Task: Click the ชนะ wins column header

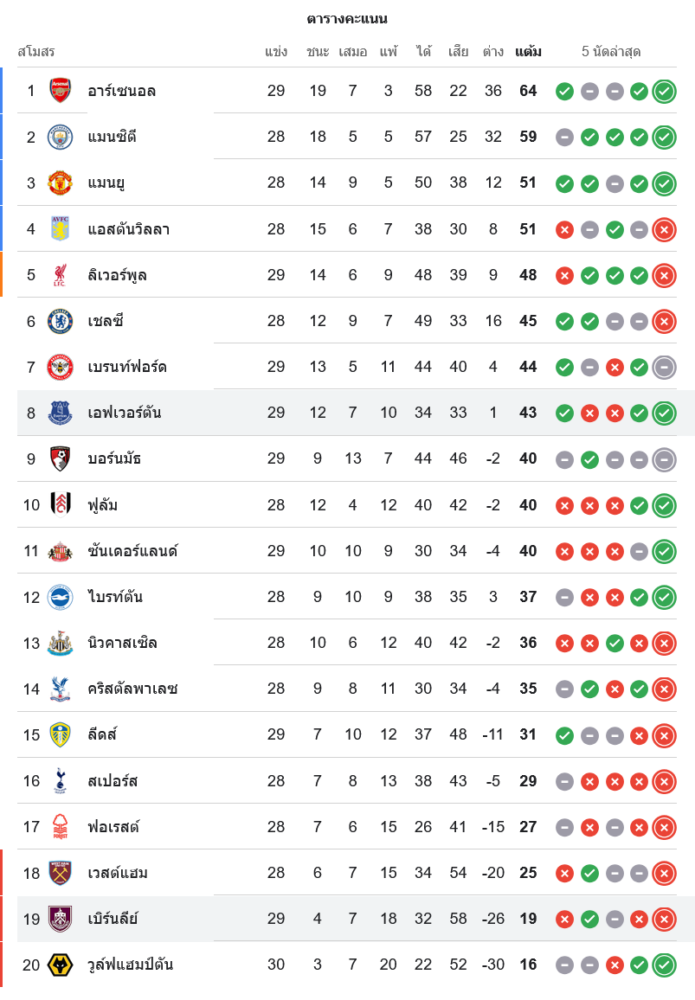Action: pyautogui.click(x=318, y=51)
